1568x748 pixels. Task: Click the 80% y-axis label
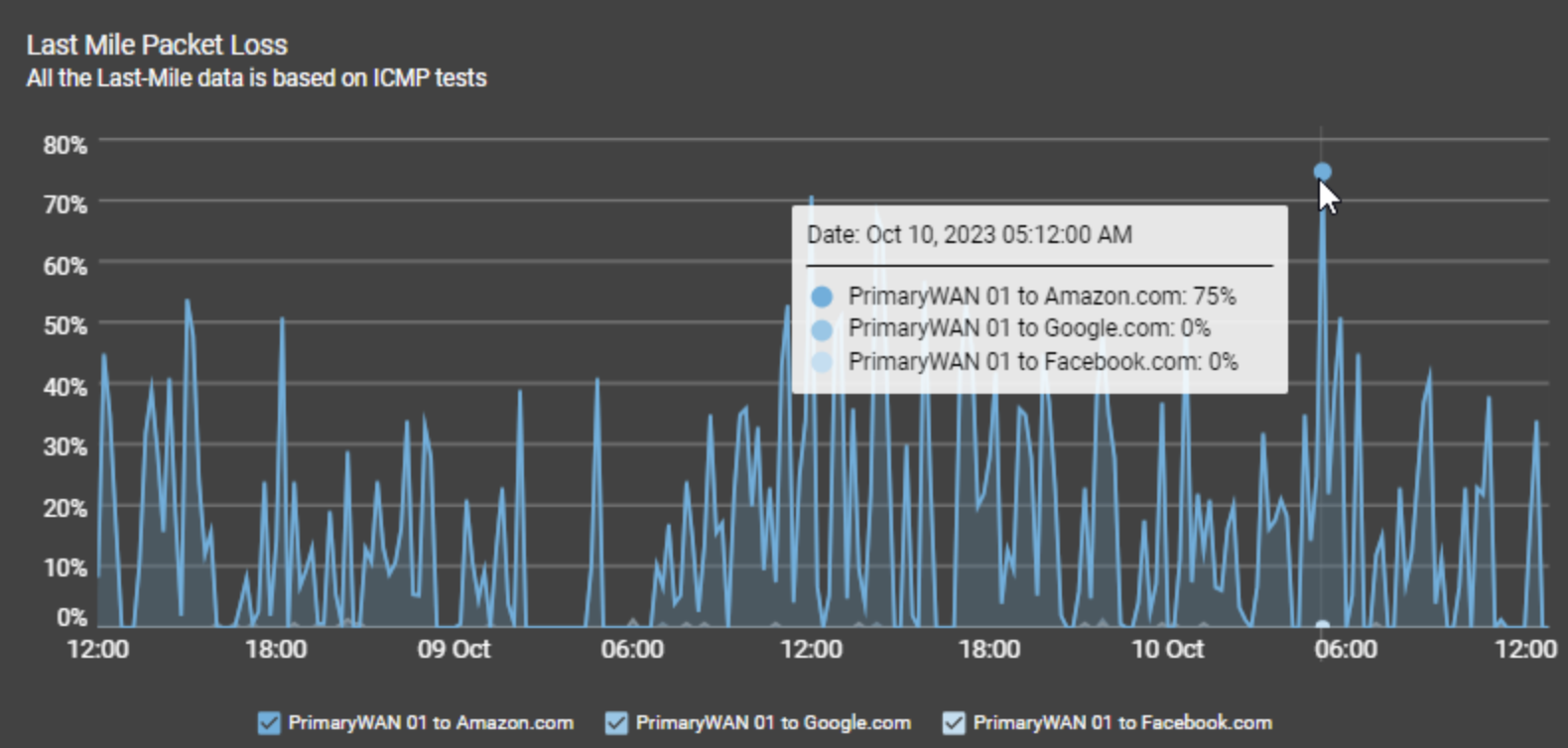click(x=65, y=145)
